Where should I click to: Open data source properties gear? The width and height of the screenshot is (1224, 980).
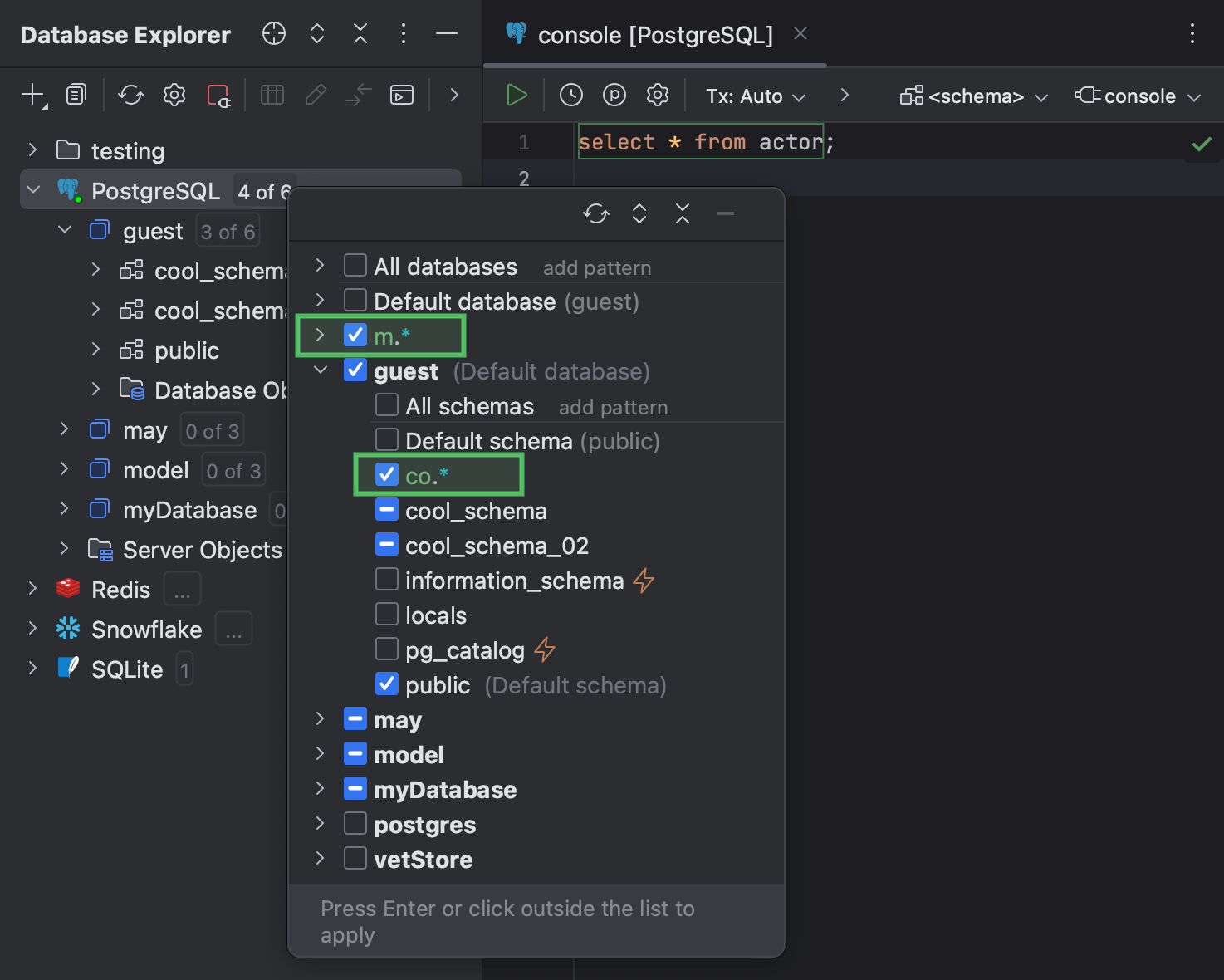click(x=174, y=95)
